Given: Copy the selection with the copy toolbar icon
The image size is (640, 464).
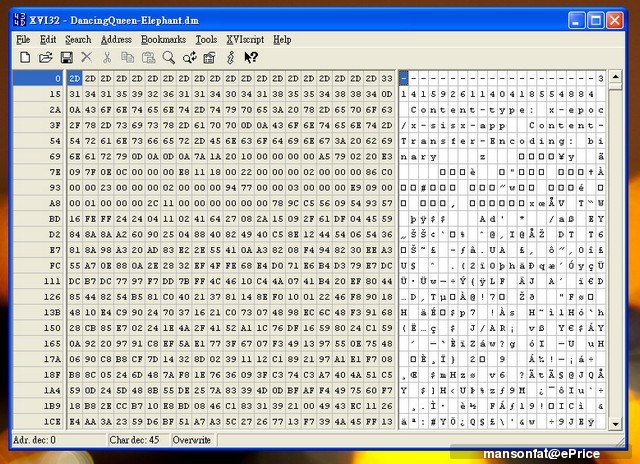Looking at the screenshot, I should pos(127,58).
